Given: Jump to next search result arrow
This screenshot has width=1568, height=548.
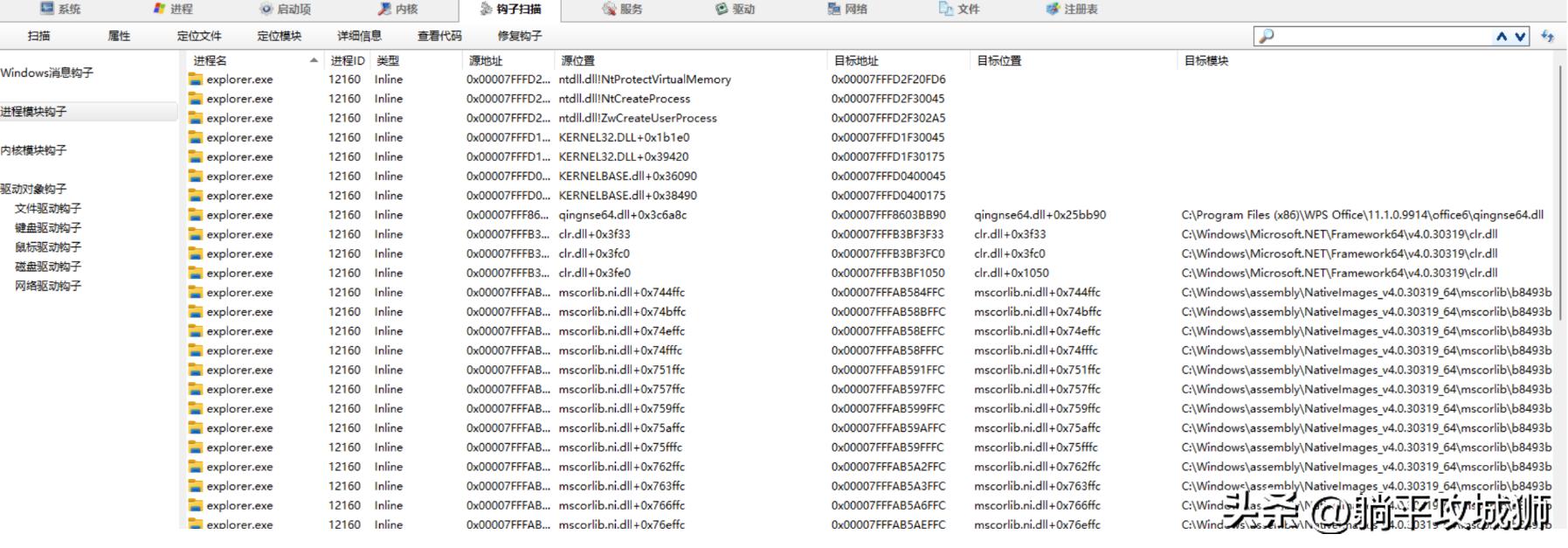Looking at the screenshot, I should click(1520, 36).
